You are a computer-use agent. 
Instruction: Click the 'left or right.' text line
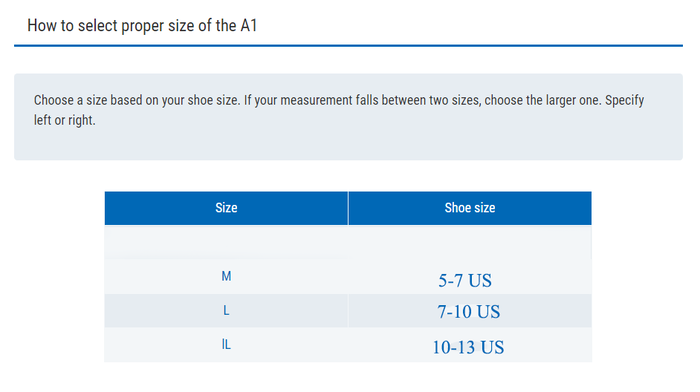pos(65,120)
